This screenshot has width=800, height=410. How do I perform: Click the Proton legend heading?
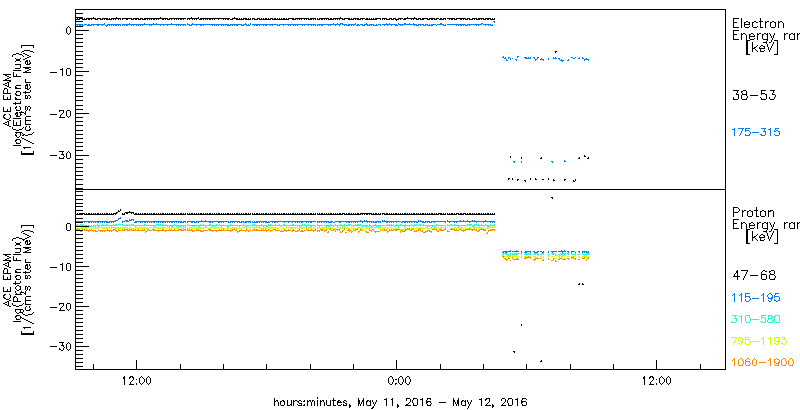point(753,213)
